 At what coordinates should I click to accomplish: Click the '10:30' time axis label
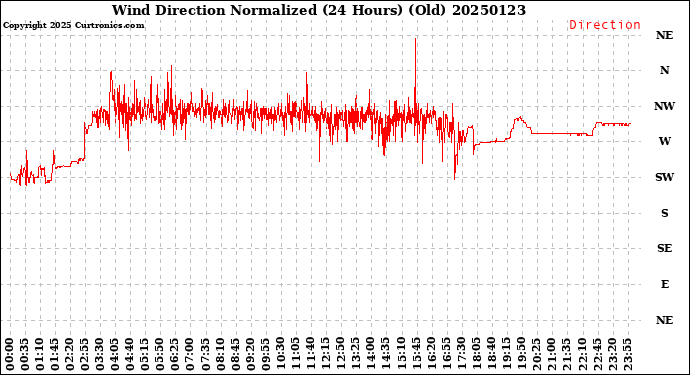tap(281, 354)
